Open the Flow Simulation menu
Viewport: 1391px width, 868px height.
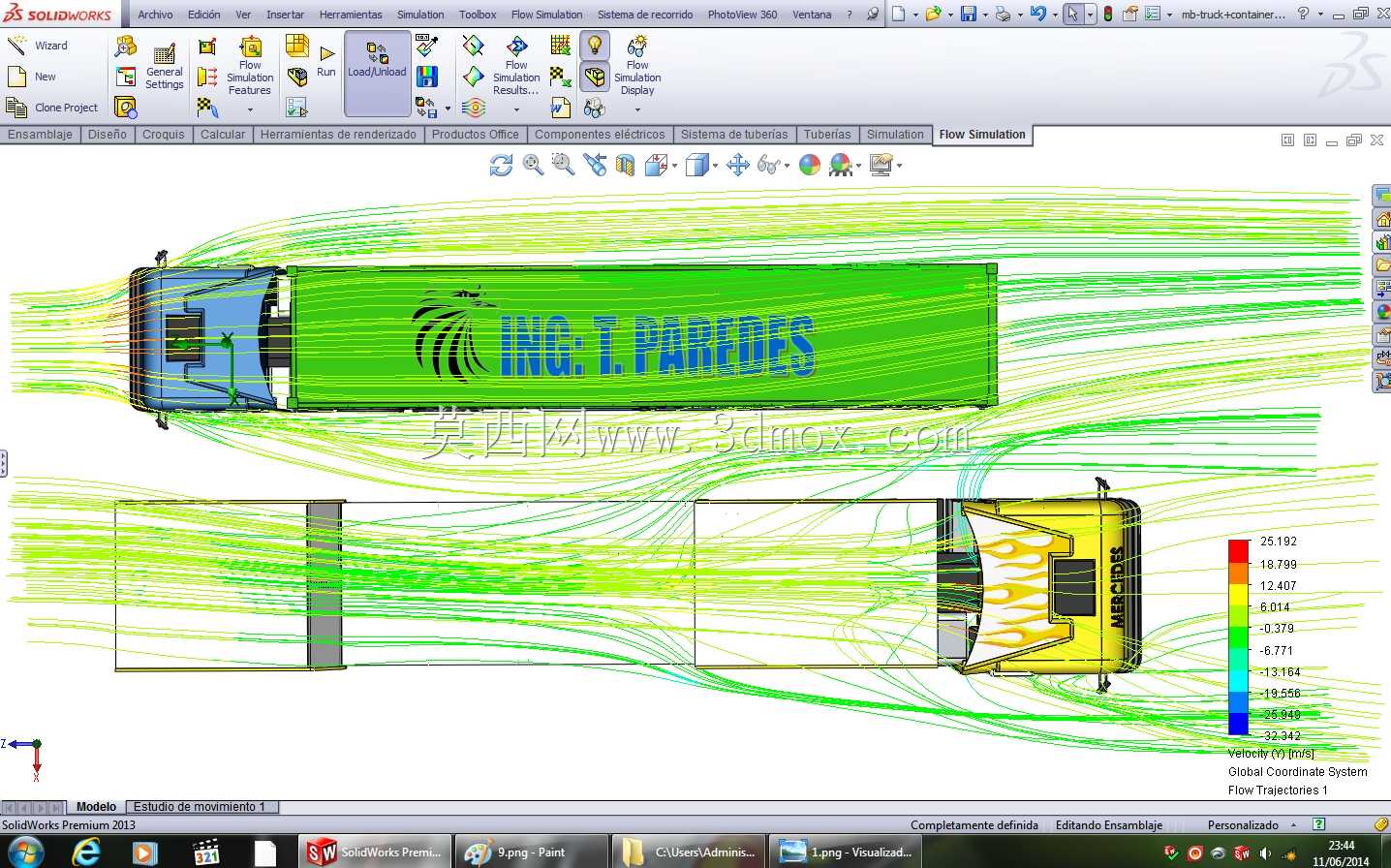click(x=546, y=15)
